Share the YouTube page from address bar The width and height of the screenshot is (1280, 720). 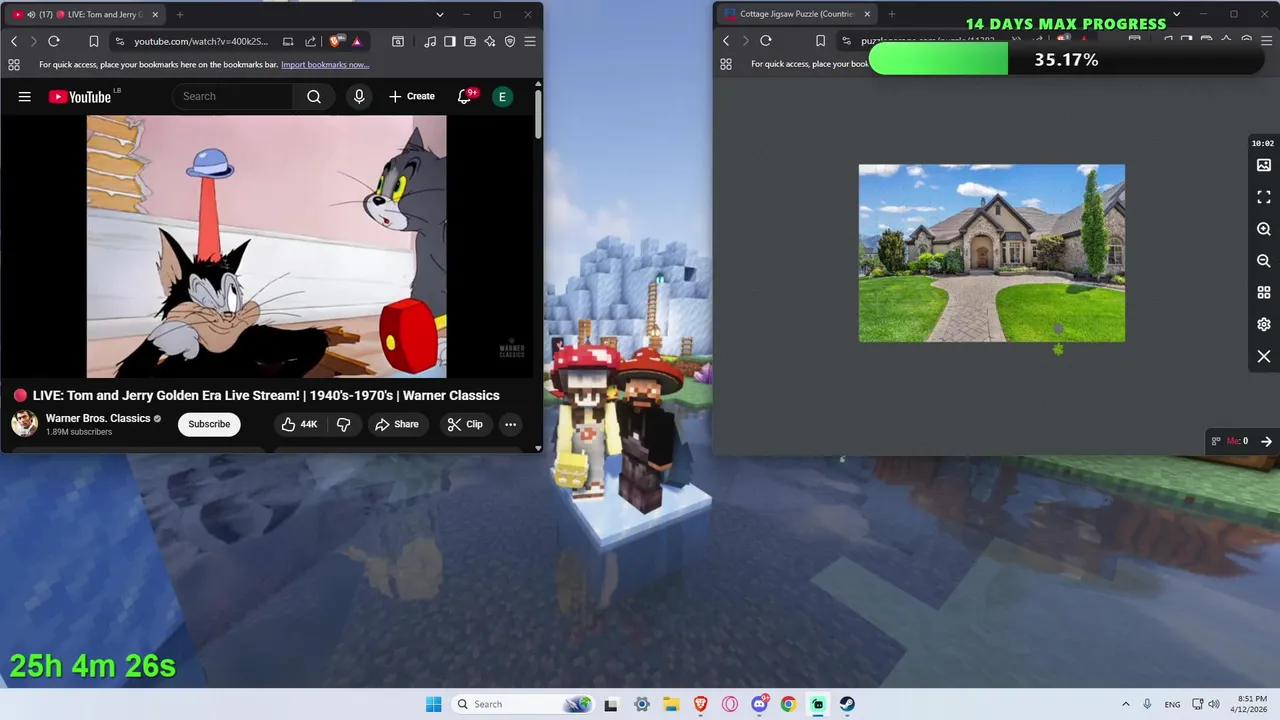pyautogui.click(x=310, y=41)
